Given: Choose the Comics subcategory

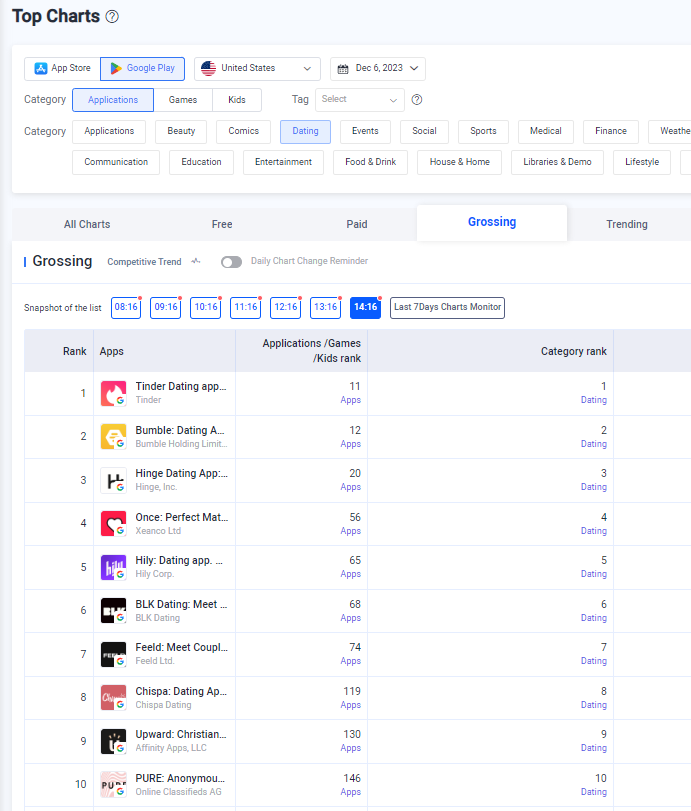Looking at the screenshot, I should (x=244, y=131).
